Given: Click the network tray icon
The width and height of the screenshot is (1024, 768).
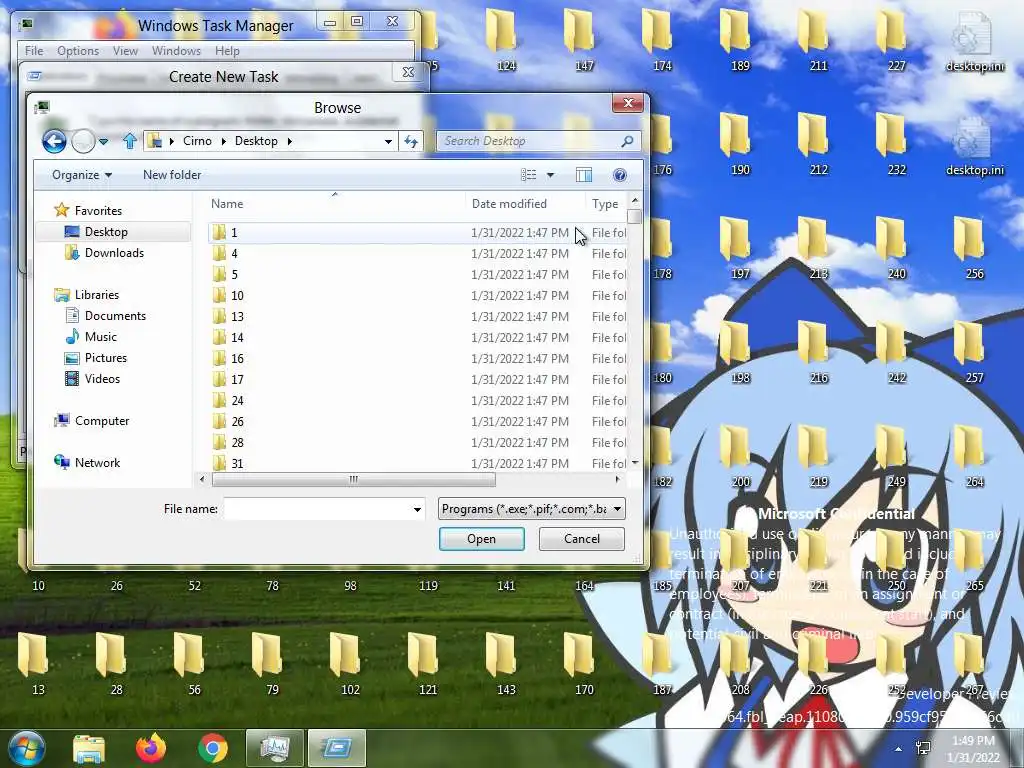Looking at the screenshot, I should pyautogui.click(x=923, y=748).
